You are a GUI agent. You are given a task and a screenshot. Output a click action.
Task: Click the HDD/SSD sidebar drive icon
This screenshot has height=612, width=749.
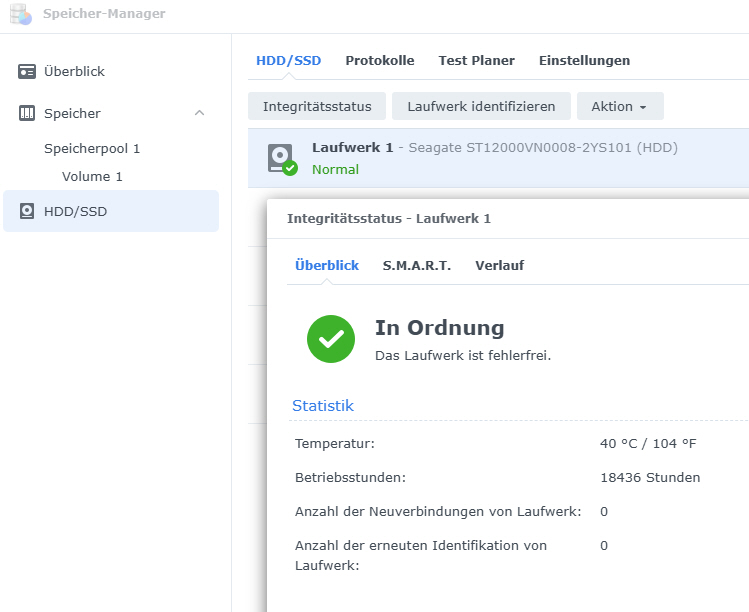point(27,211)
